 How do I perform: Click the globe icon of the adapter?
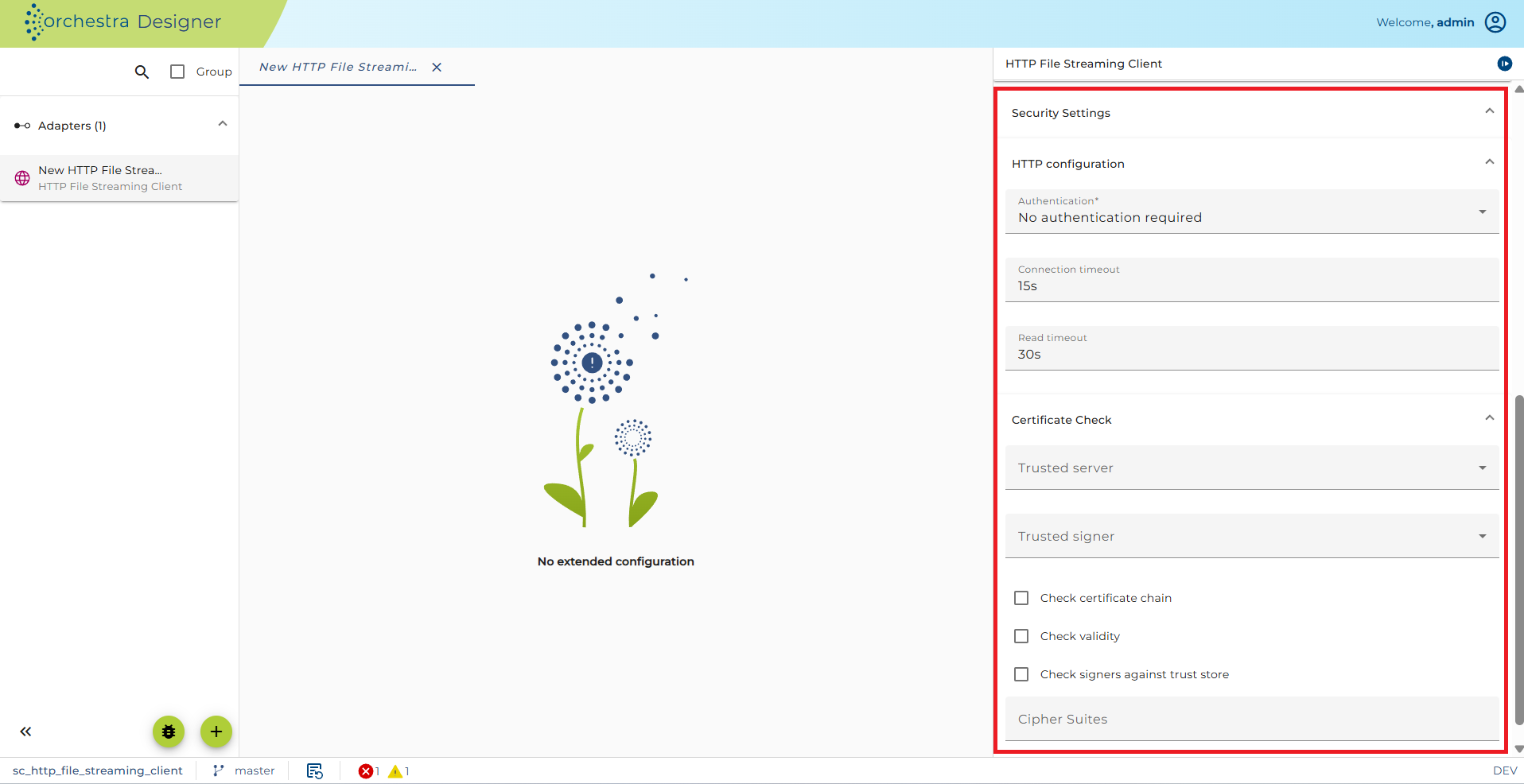[x=22, y=178]
